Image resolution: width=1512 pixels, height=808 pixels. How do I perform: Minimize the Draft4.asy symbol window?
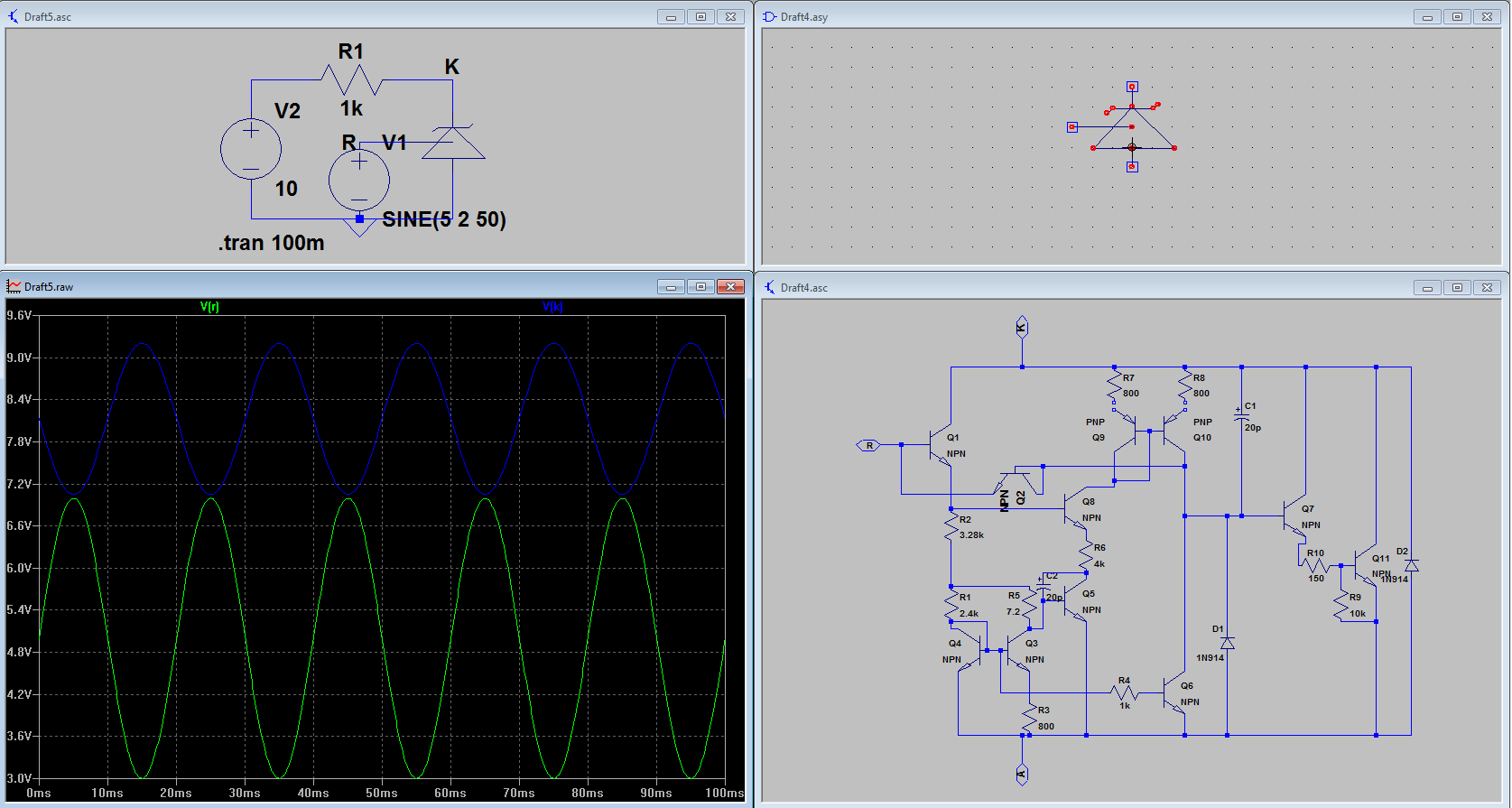pos(1427,16)
